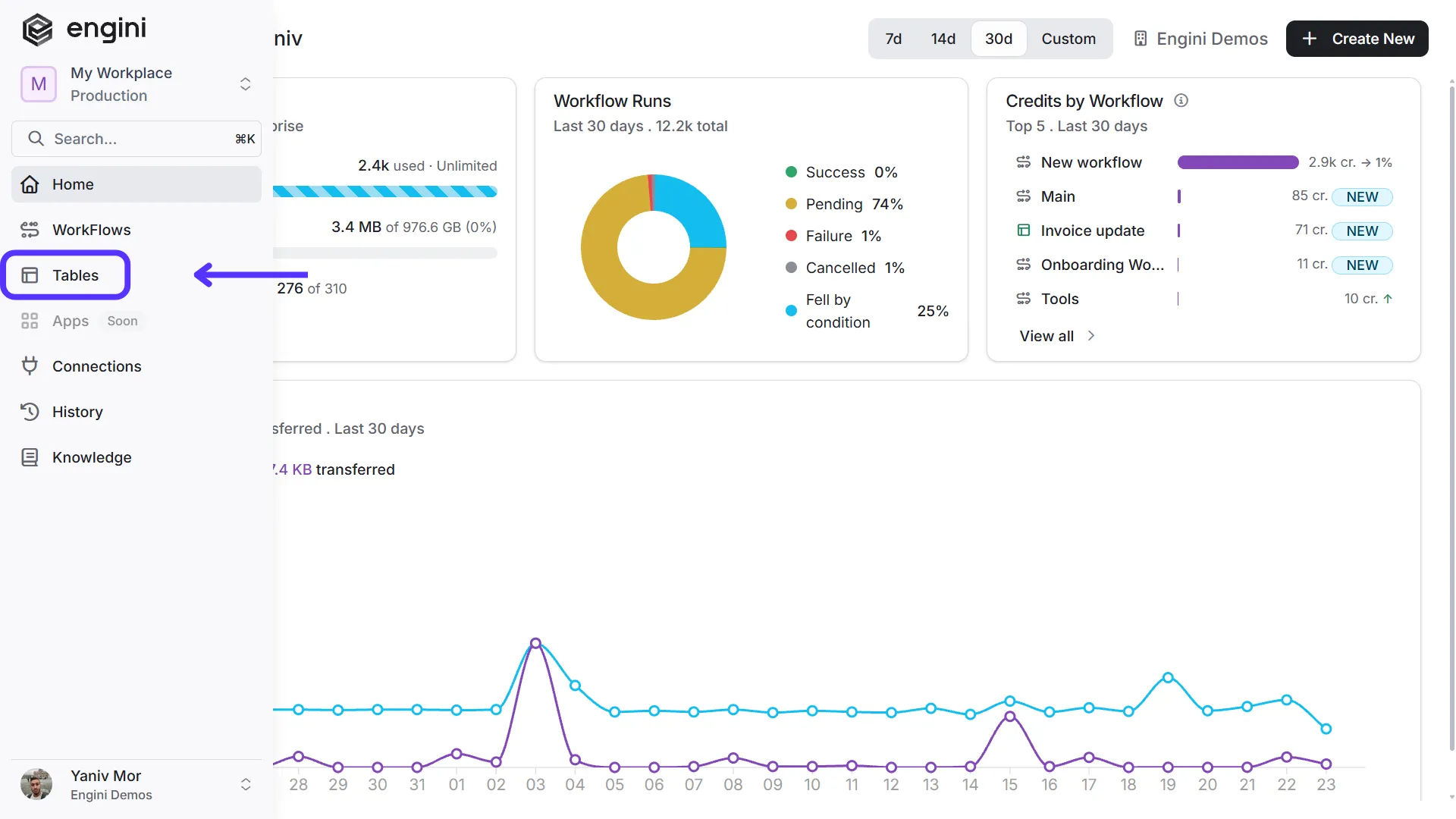
Task: Click the plus icon on Create New
Action: [x=1309, y=39]
